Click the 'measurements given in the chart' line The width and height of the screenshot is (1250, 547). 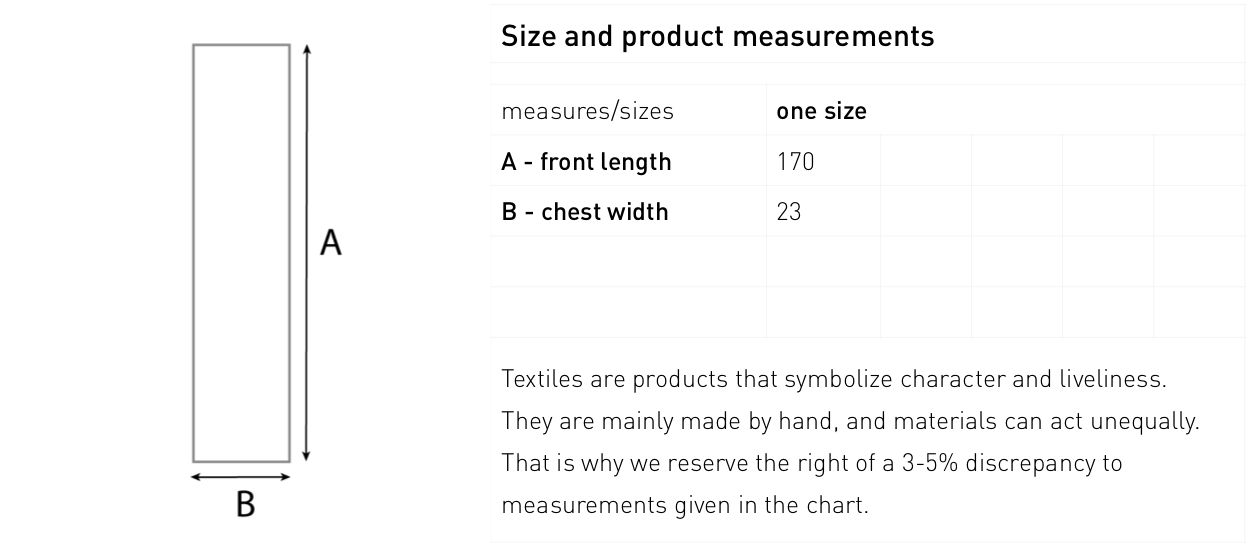click(685, 505)
